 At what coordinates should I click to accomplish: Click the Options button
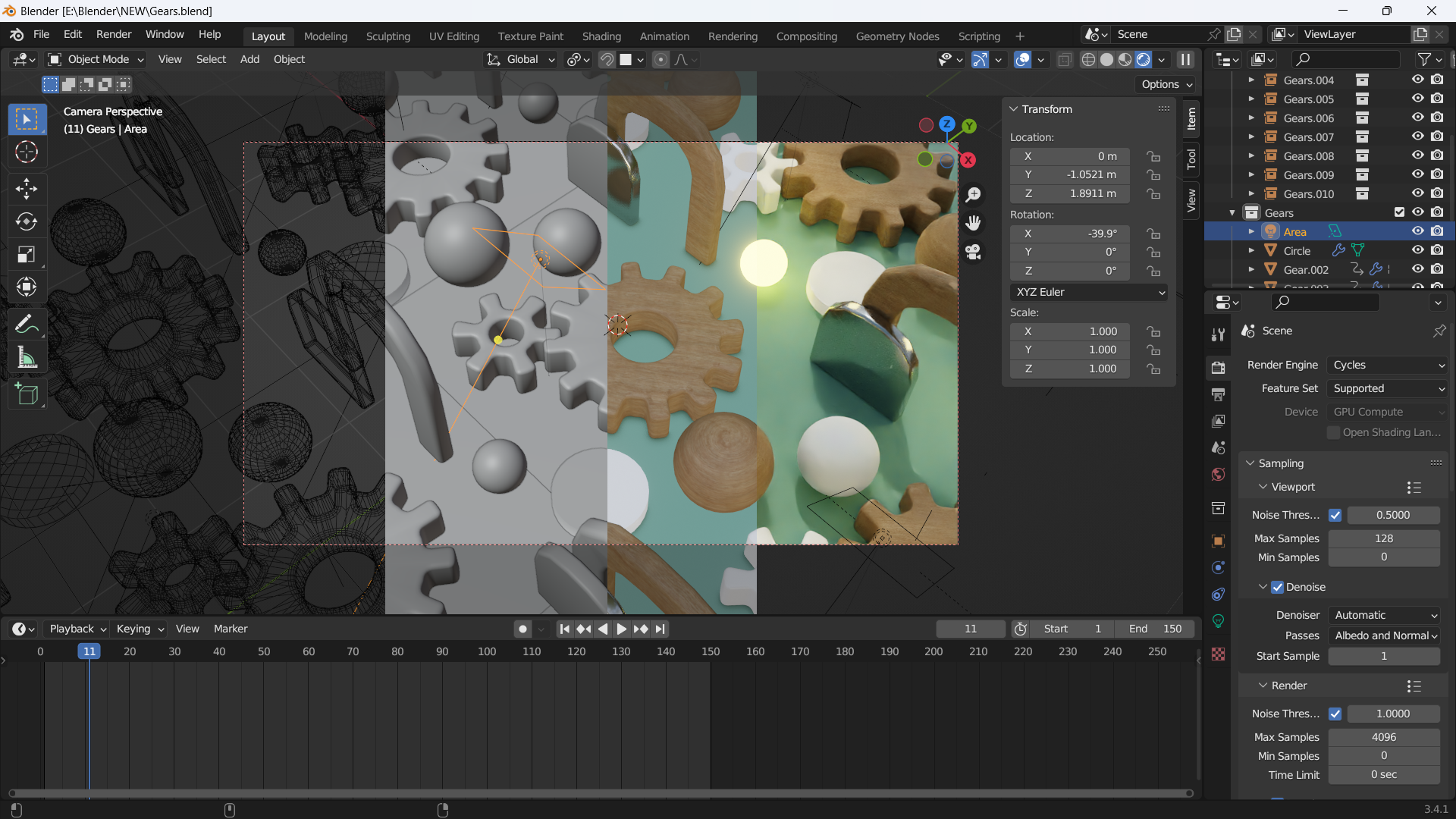pyautogui.click(x=1167, y=84)
